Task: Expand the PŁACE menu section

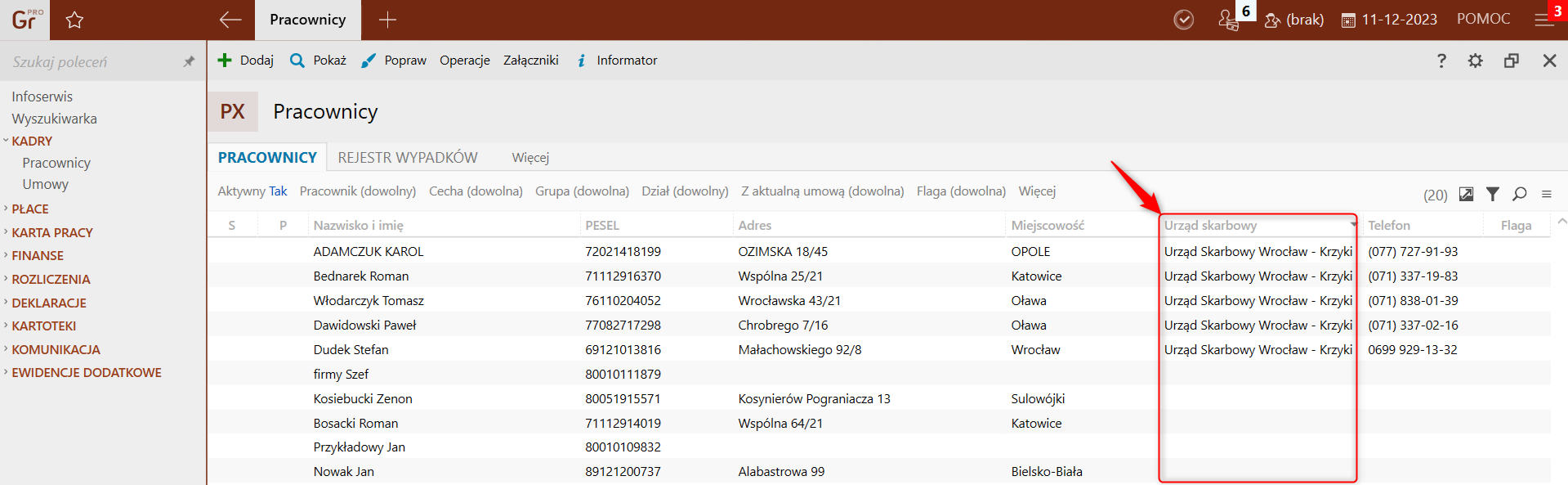Action: [30, 209]
